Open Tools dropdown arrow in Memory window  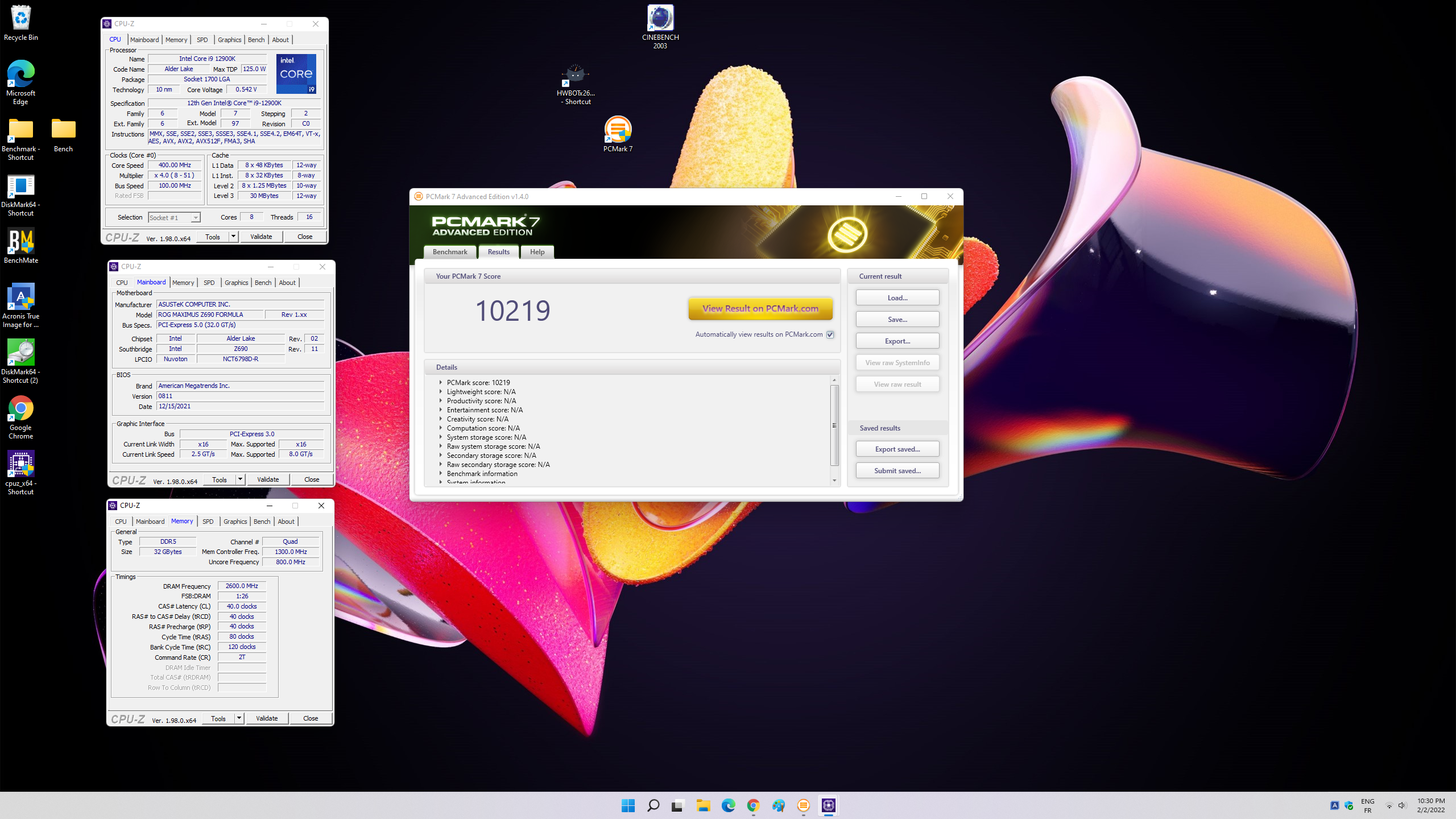point(239,718)
